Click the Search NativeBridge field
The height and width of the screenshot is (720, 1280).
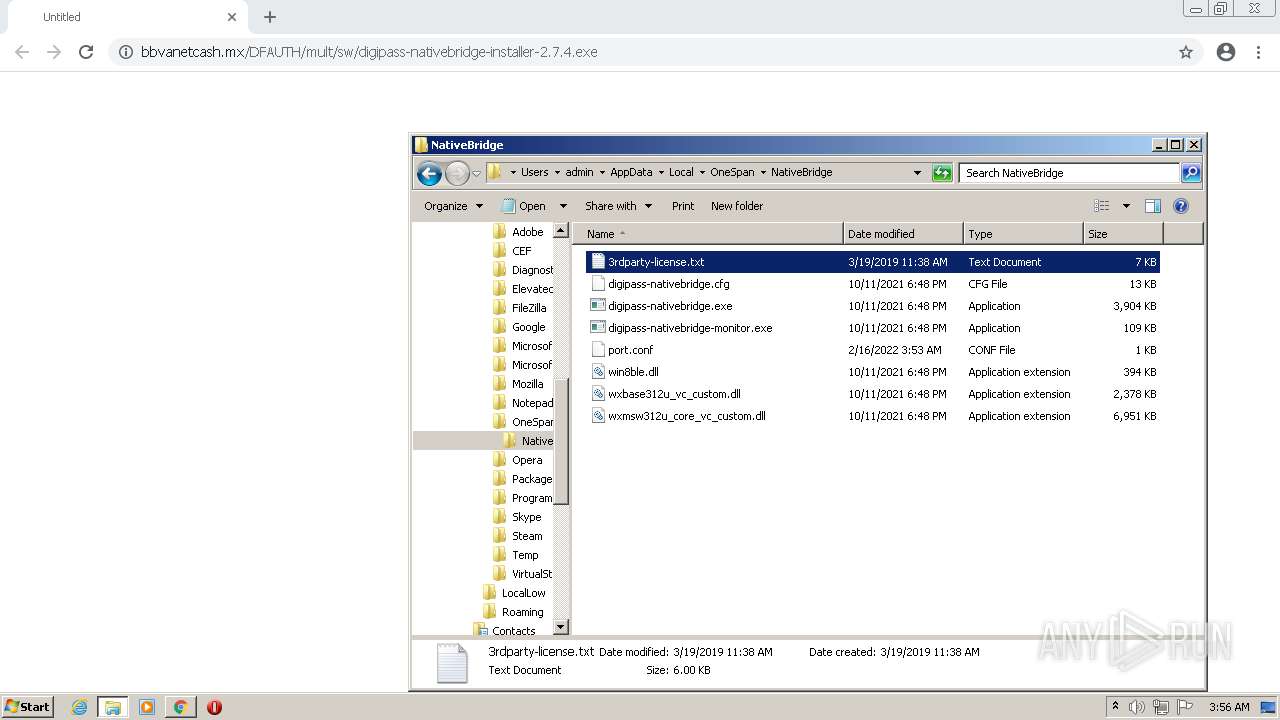tap(1069, 173)
